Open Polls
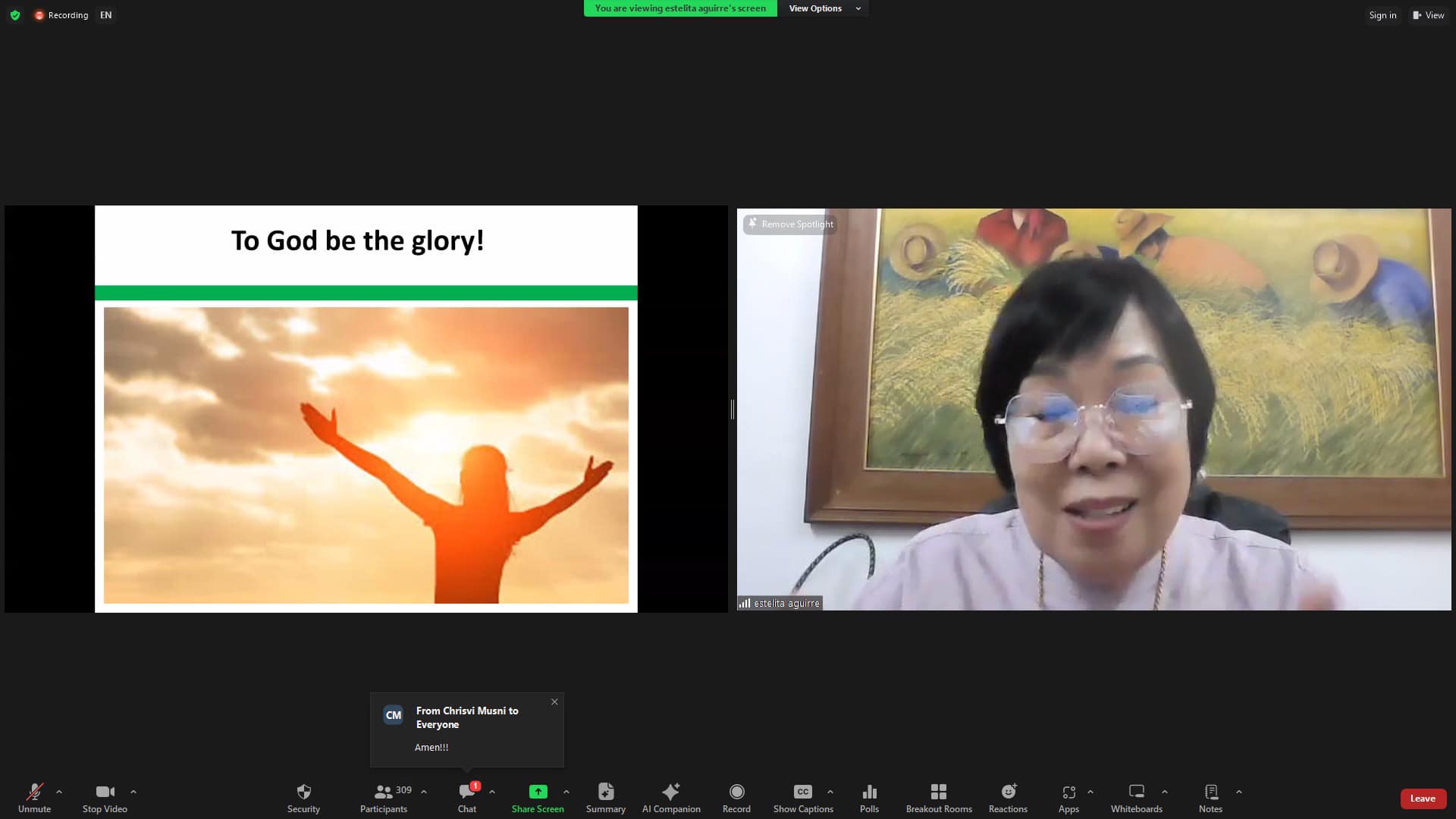This screenshot has height=819, width=1456. tap(870, 798)
